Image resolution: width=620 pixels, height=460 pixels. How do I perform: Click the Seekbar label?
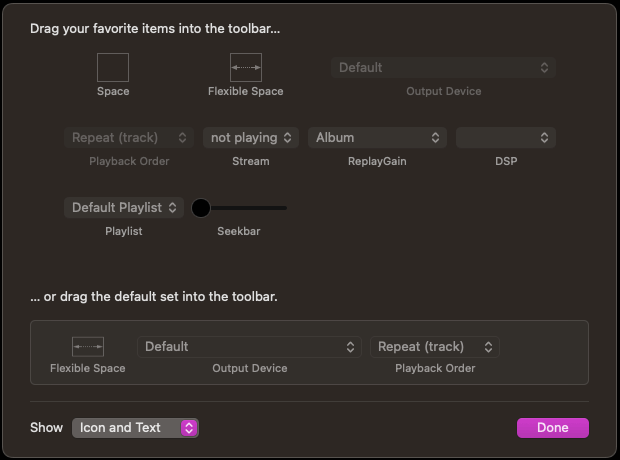coord(240,231)
